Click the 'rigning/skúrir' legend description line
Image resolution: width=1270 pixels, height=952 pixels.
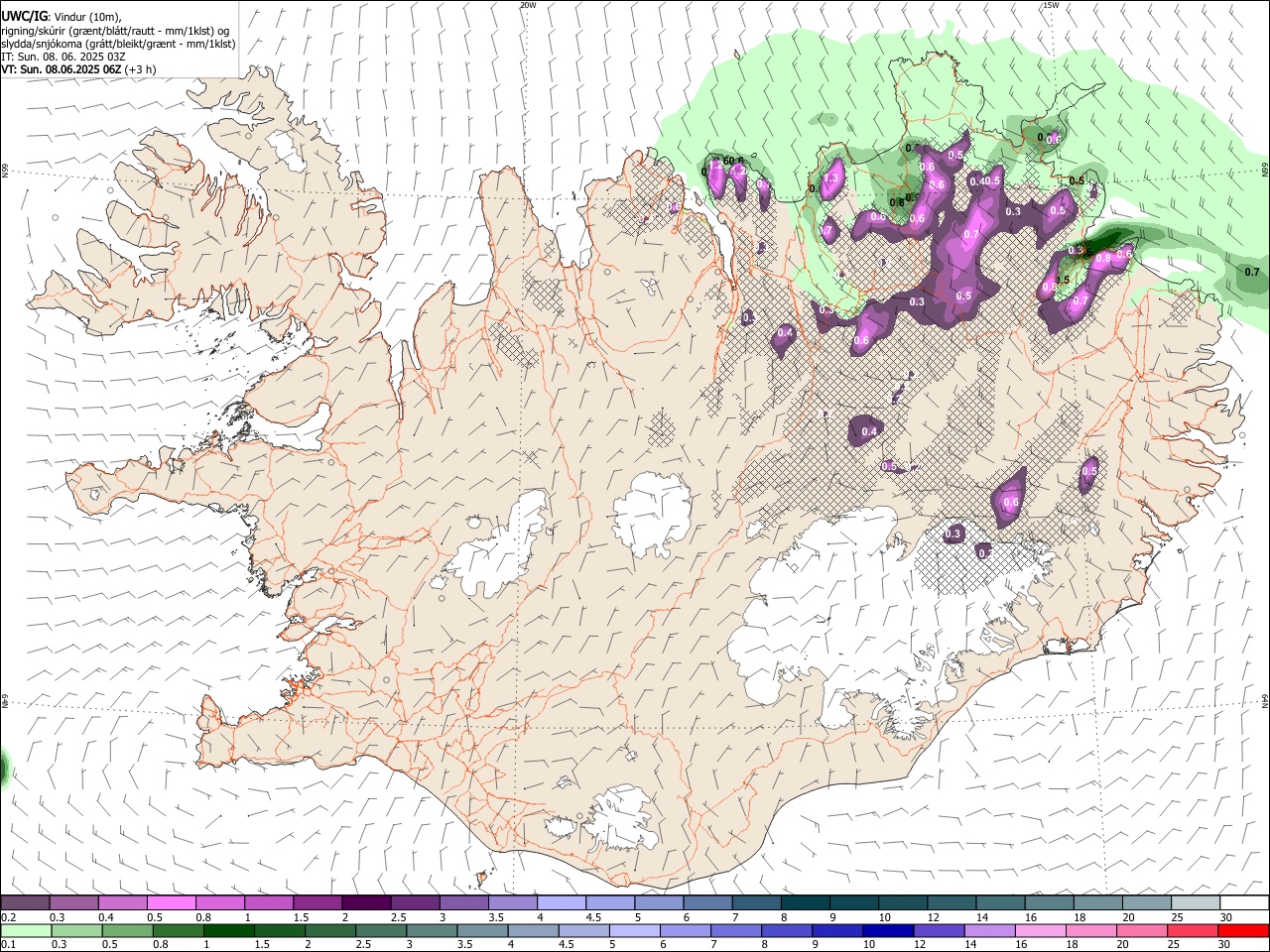[x=115, y=30]
